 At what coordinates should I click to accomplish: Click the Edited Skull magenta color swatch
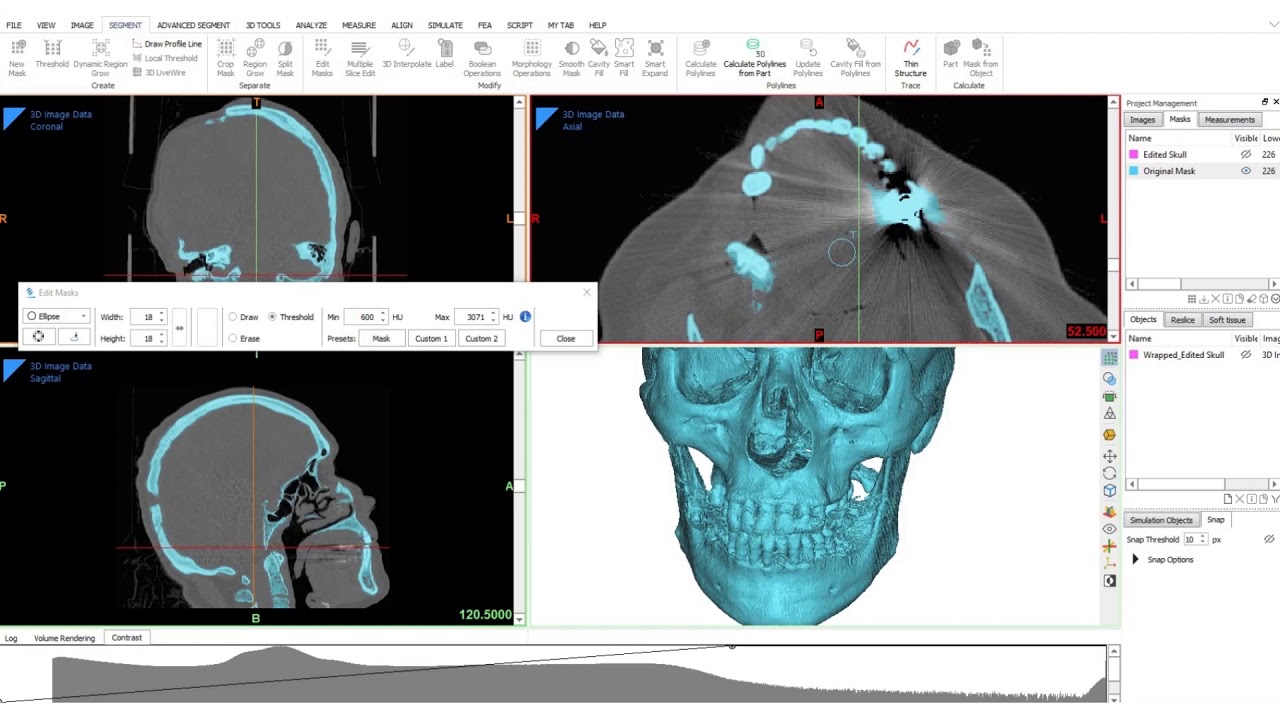point(1134,155)
